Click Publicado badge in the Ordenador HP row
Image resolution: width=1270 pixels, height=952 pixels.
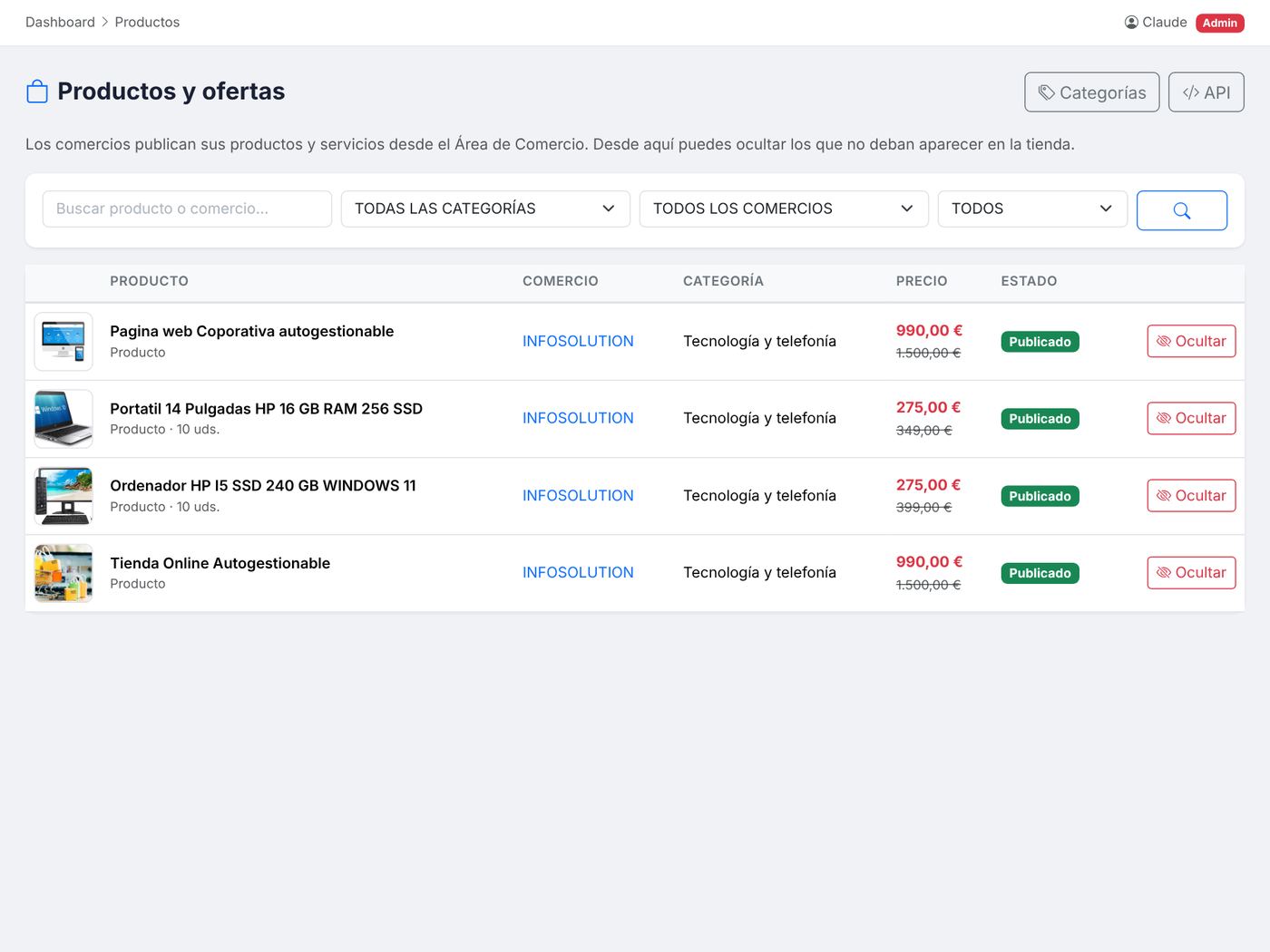tap(1040, 496)
